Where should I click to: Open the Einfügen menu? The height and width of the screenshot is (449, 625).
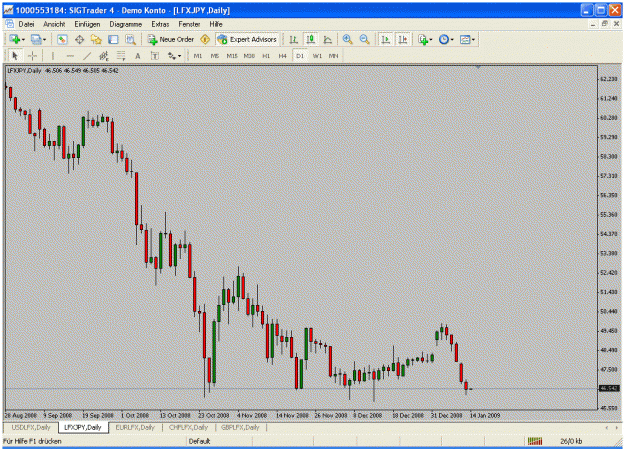tap(87, 24)
